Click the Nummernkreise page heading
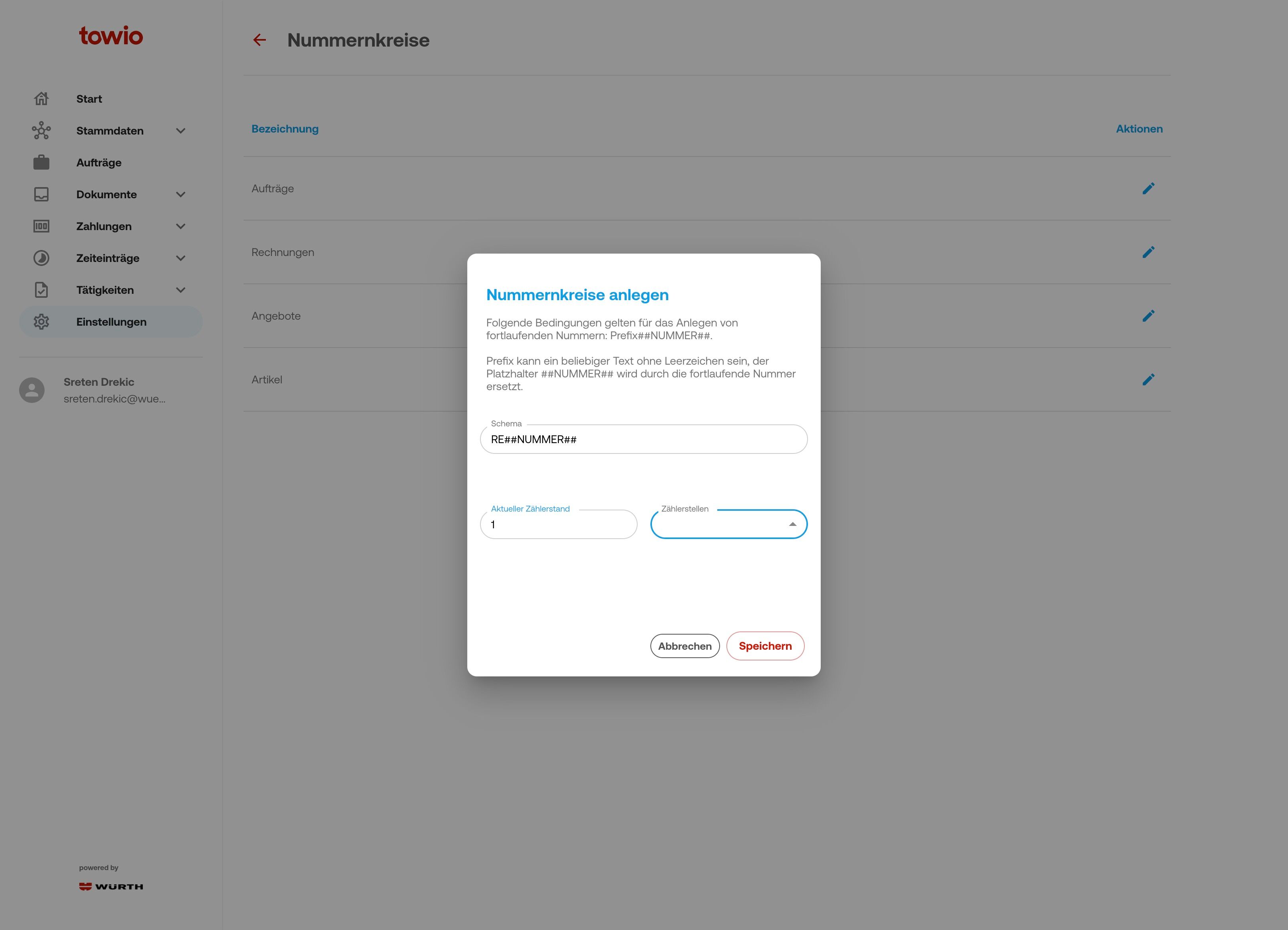The height and width of the screenshot is (930, 1288). pos(358,40)
